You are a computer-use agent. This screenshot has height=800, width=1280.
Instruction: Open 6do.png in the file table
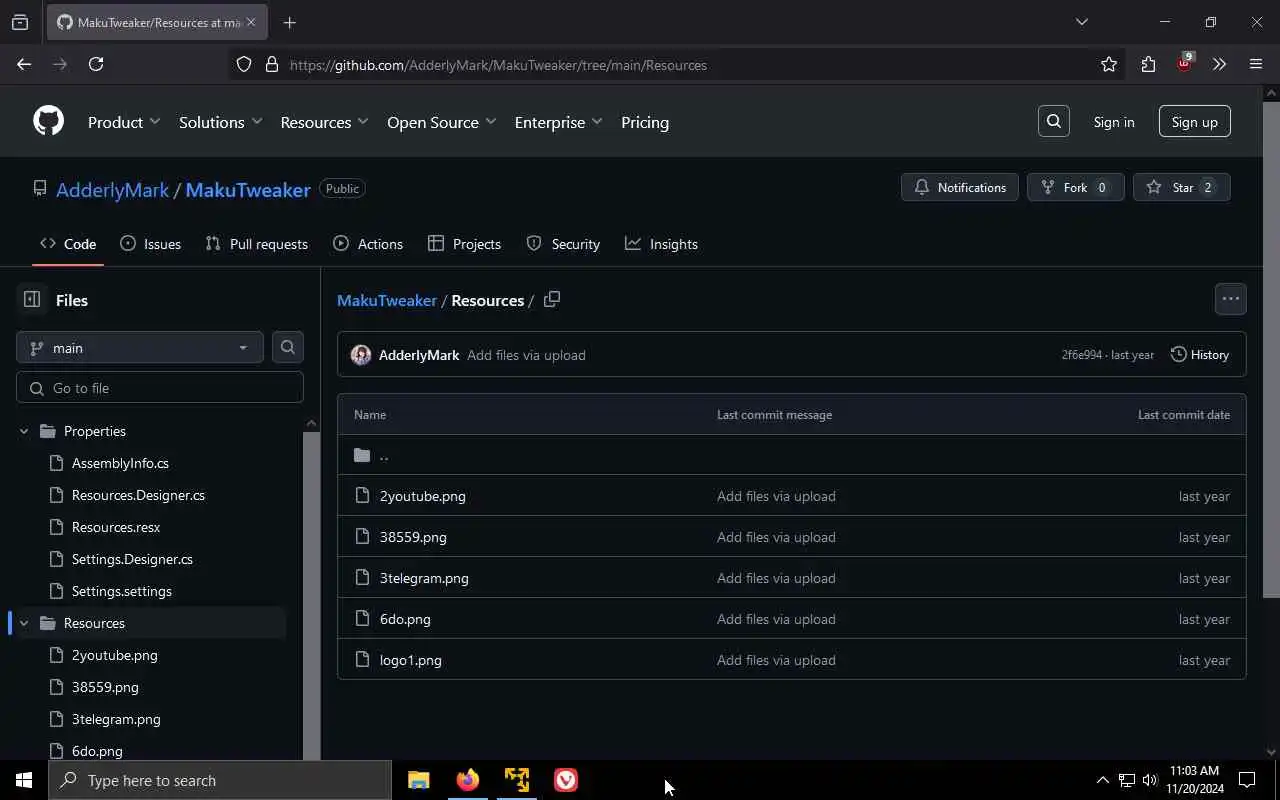click(x=405, y=619)
